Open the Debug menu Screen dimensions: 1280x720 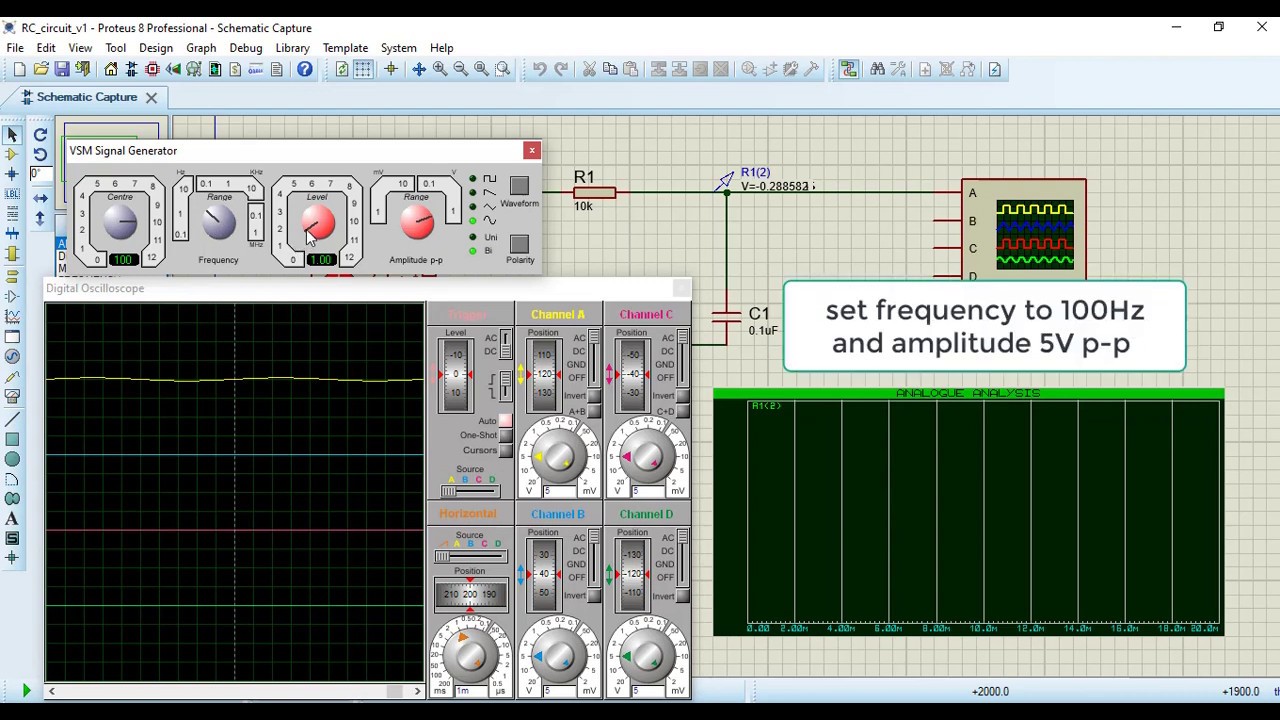(x=245, y=48)
